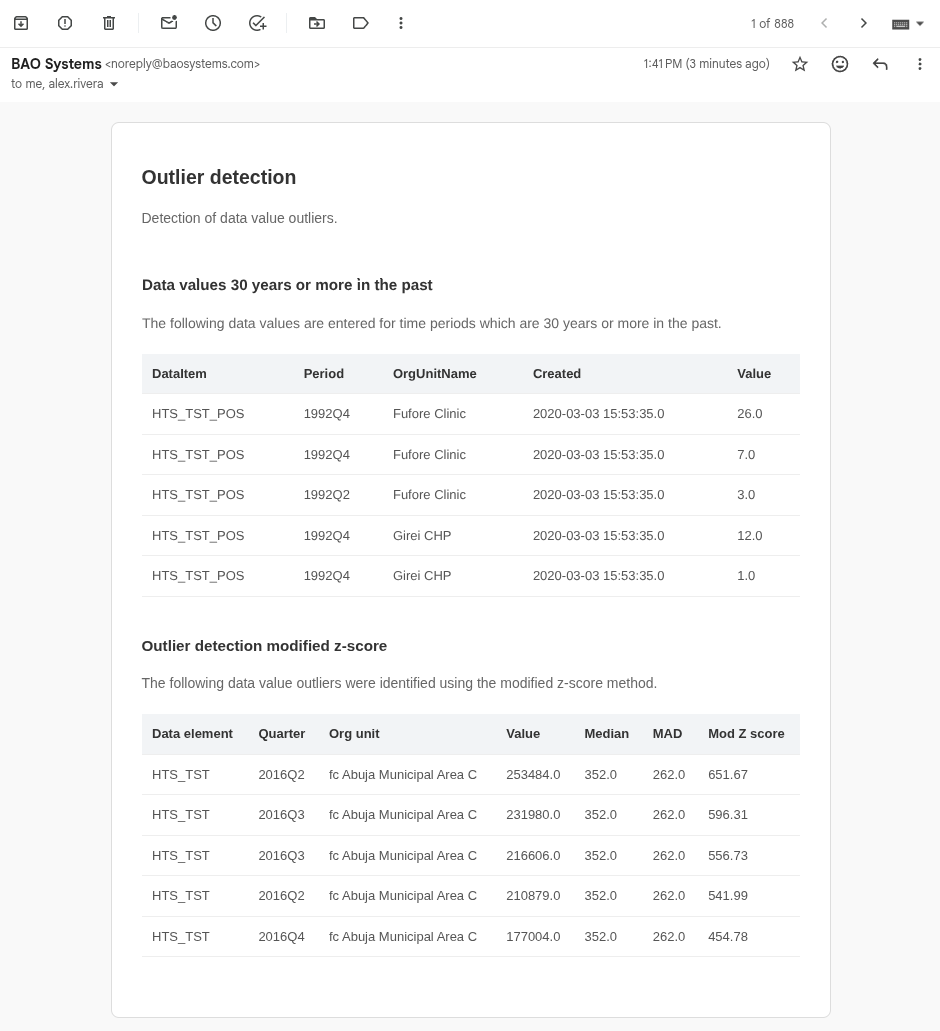The width and height of the screenshot is (940, 1031).
Task: Select the 253484.0 value cell
Action: point(533,775)
